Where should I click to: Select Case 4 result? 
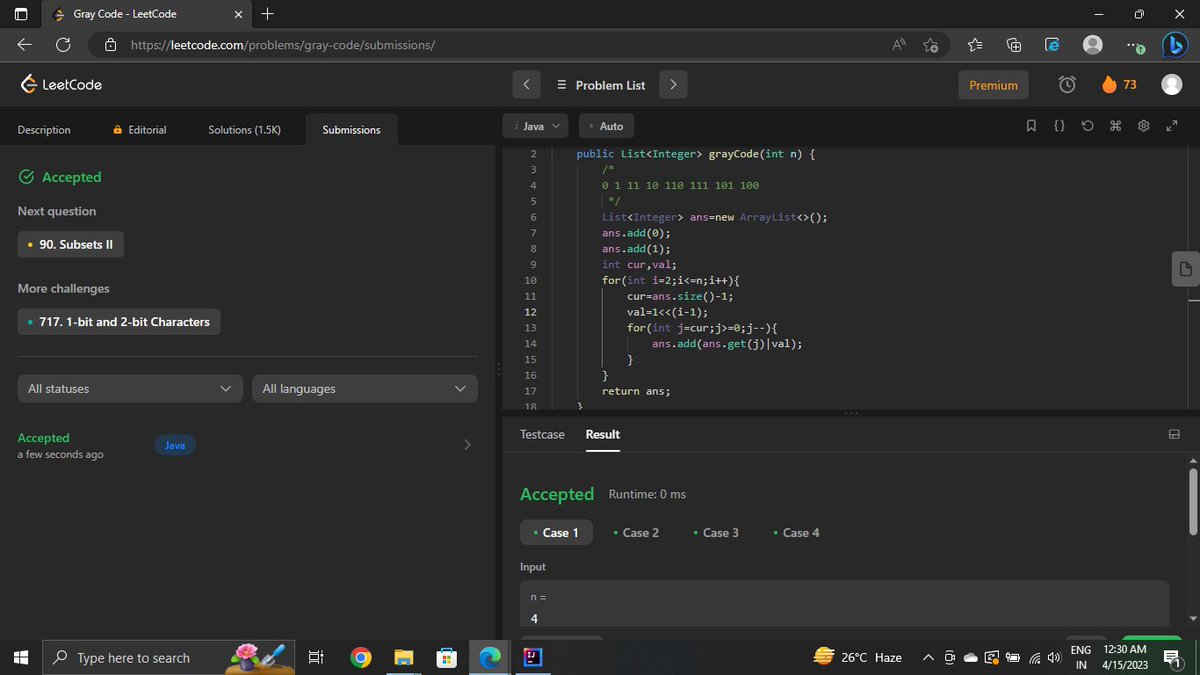tap(796, 533)
